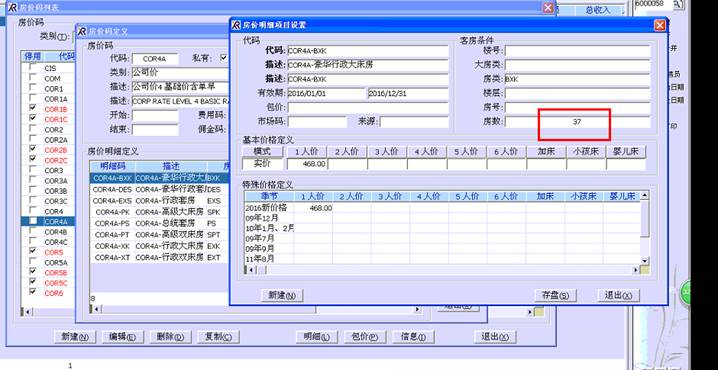The width and height of the screenshot is (718, 370).
Task: Open the 明细(L) button
Action: (317, 337)
